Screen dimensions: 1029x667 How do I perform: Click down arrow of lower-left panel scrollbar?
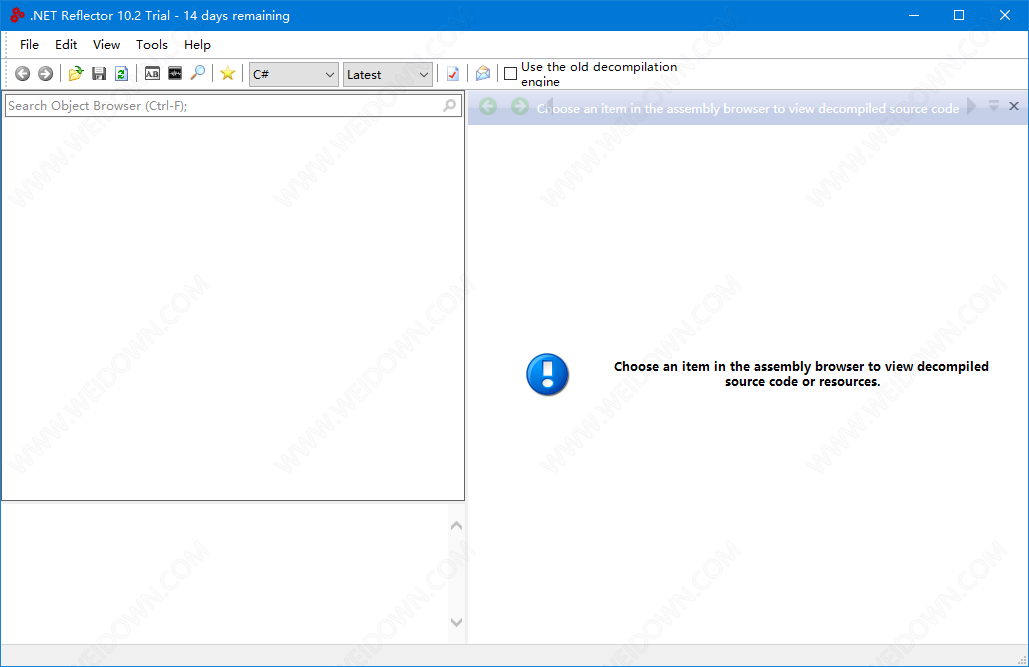pyautogui.click(x=457, y=622)
